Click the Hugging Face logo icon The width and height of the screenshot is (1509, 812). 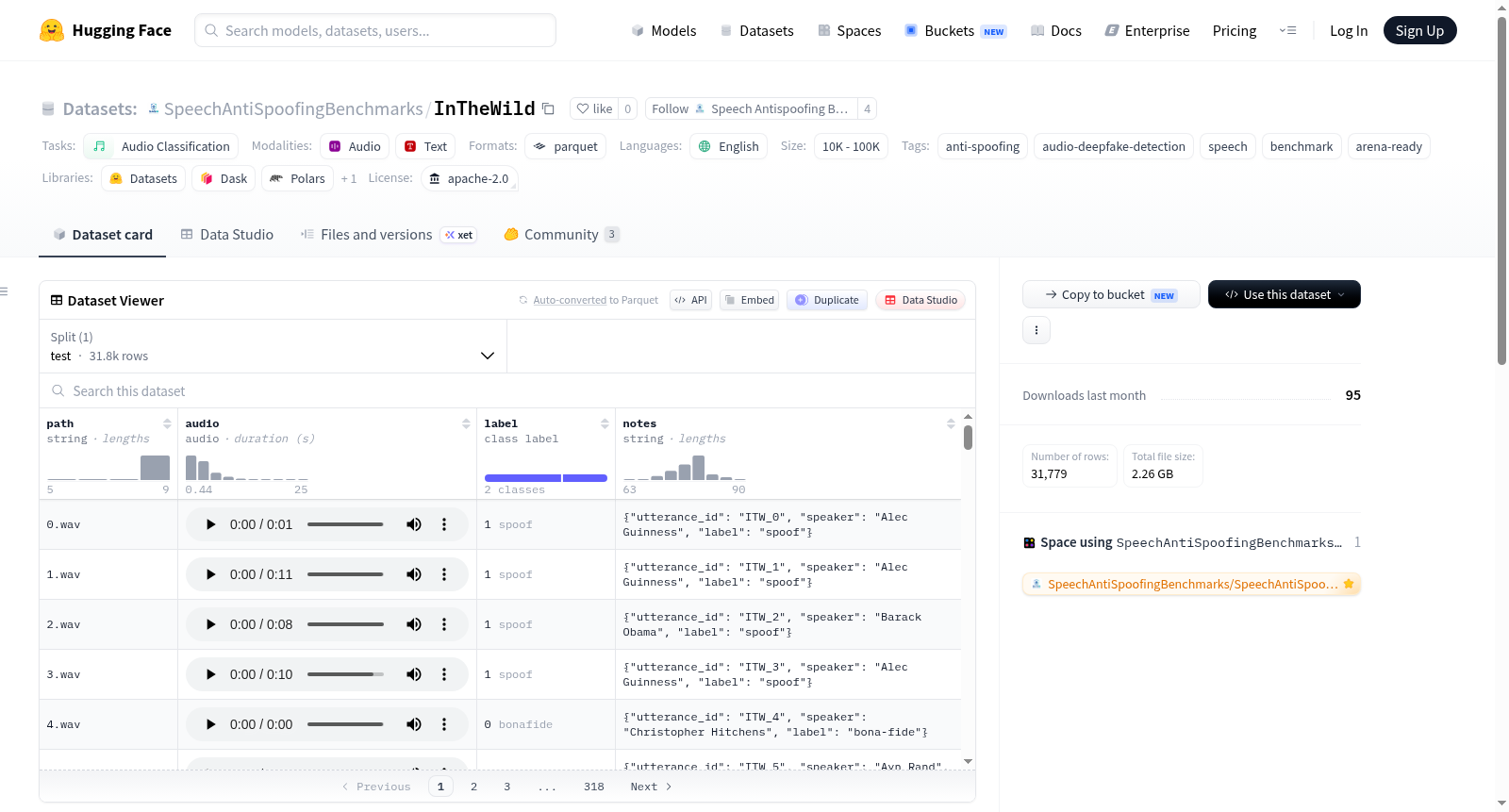click(x=52, y=30)
